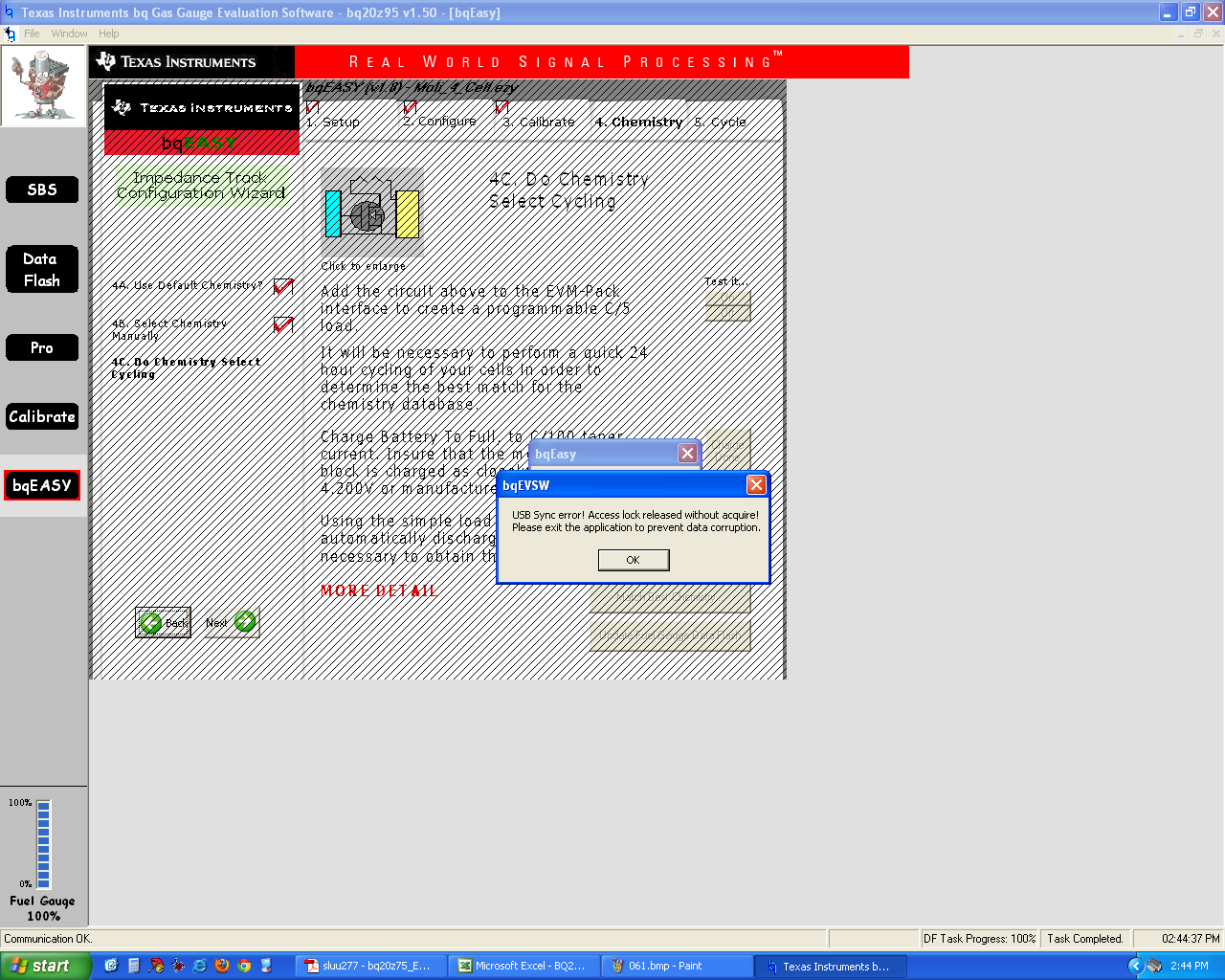Click the Back arrow button
The image size is (1225, 980).
click(163, 622)
